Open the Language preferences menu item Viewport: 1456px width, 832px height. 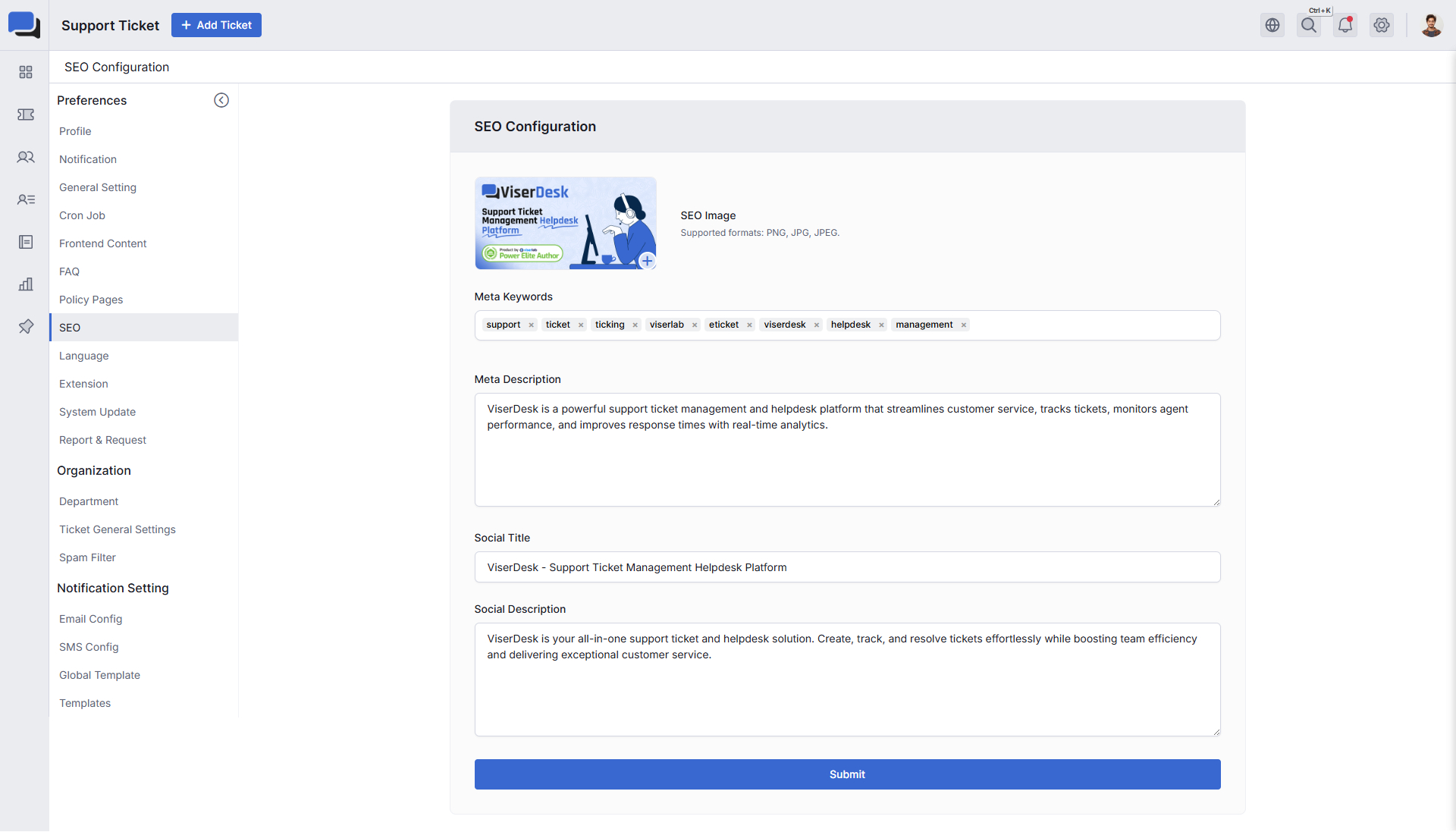pyautogui.click(x=84, y=356)
